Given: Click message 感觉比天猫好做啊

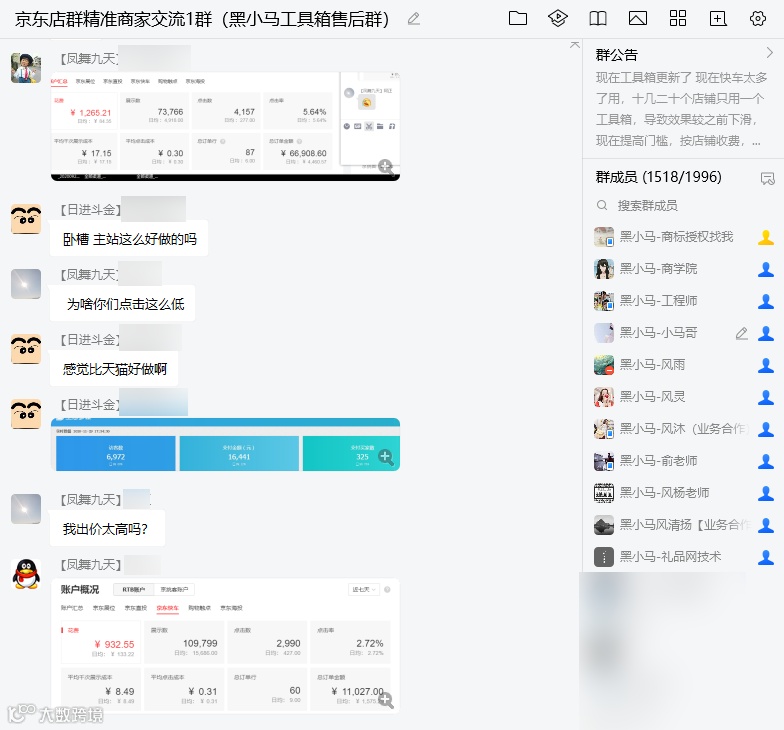Looking at the screenshot, I should [114, 369].
